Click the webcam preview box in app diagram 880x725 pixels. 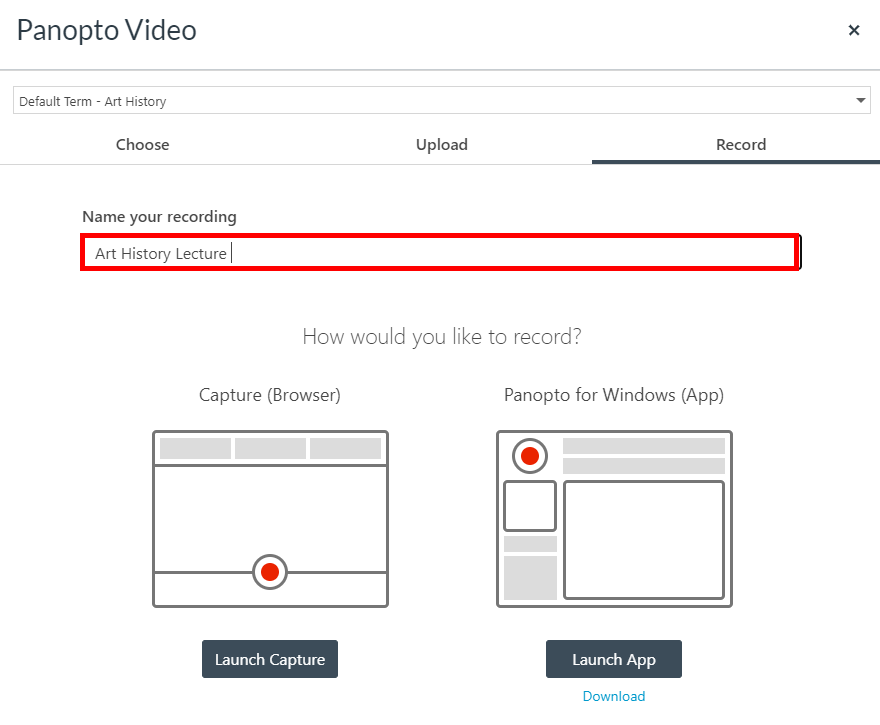530,506
